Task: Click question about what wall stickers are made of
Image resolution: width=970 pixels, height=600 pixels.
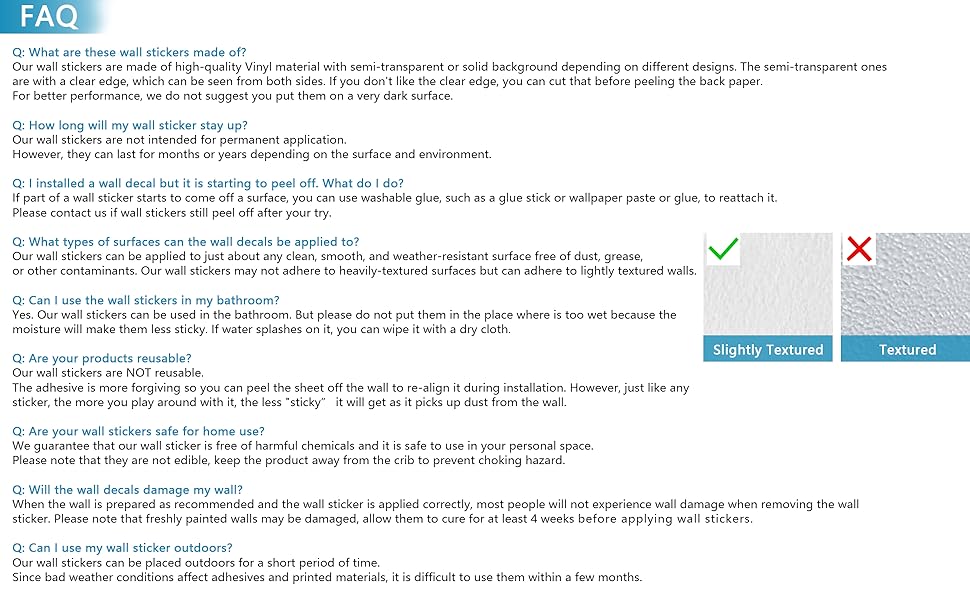Action: tap(129, 52)
